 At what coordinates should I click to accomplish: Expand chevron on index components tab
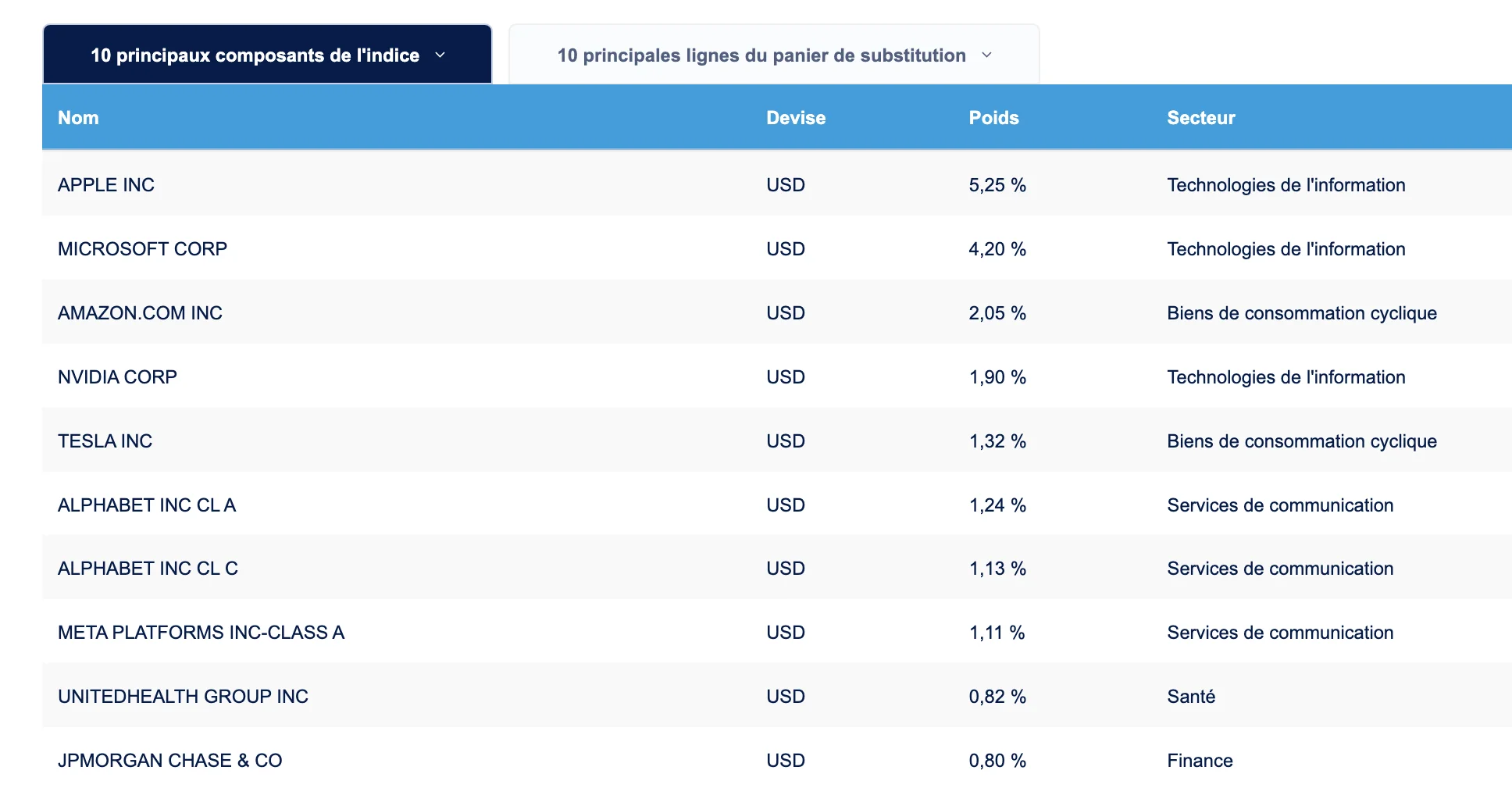440,55
